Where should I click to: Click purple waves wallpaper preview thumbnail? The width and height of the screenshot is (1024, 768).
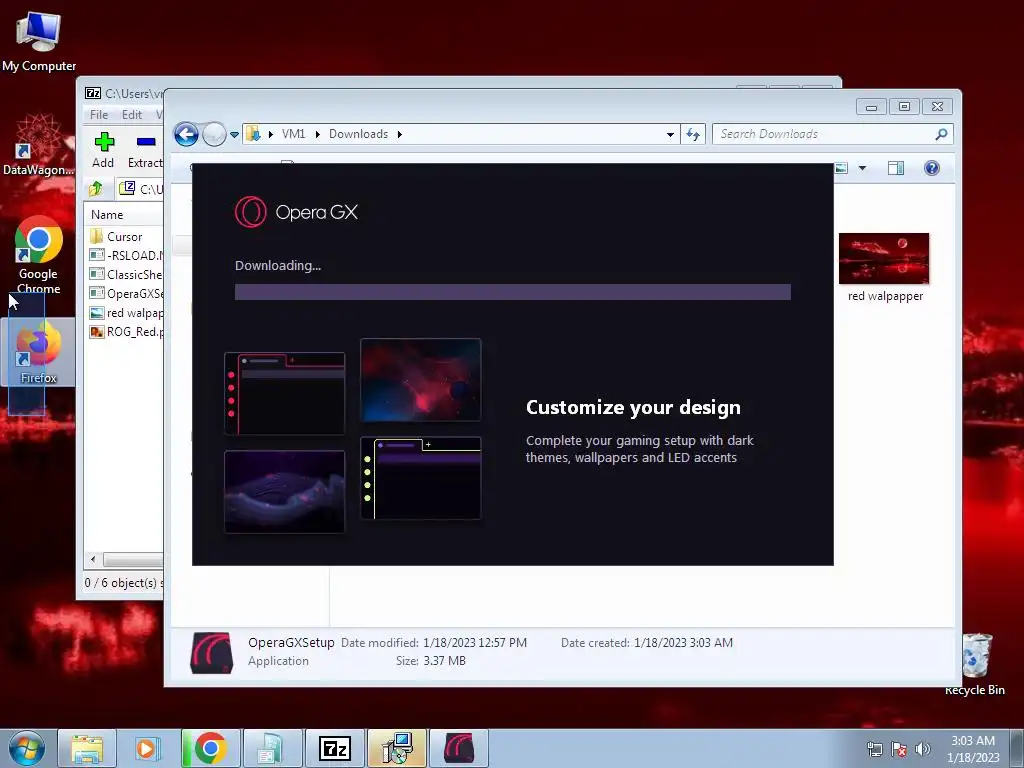[284, 492]
